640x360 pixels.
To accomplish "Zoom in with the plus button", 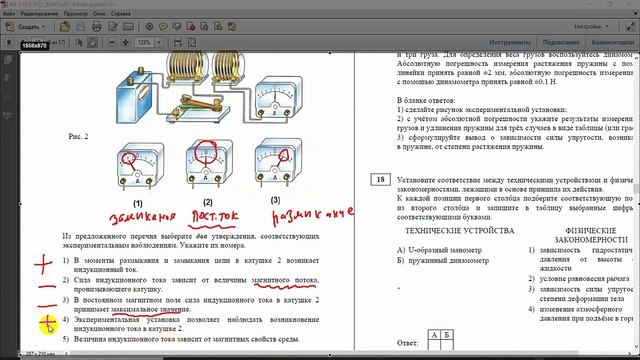I will (125, 42).
